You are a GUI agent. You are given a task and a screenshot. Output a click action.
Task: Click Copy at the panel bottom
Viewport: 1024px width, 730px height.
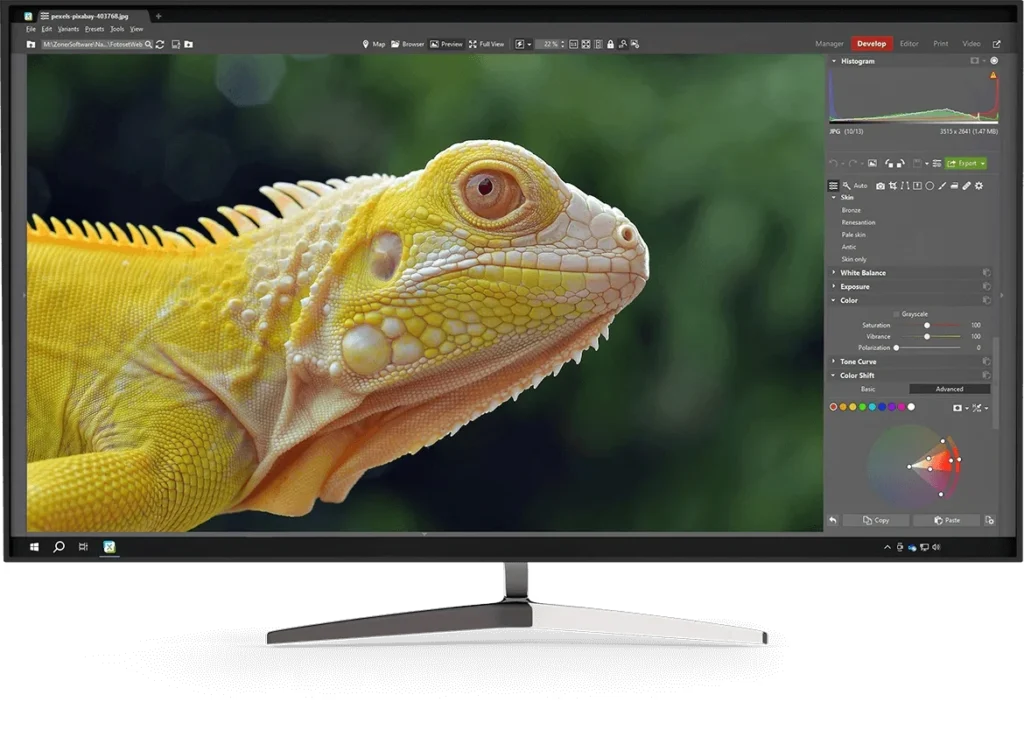875,520
